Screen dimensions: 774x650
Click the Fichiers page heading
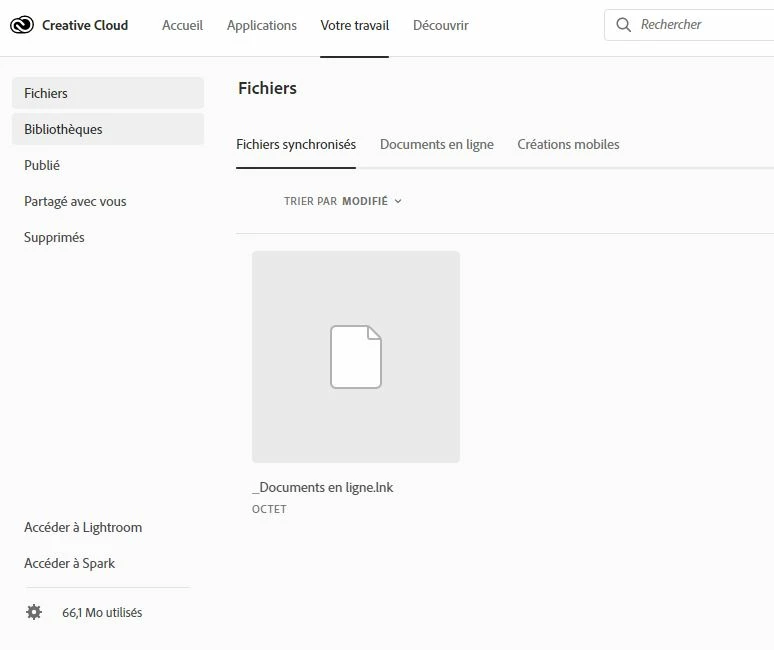267,88
